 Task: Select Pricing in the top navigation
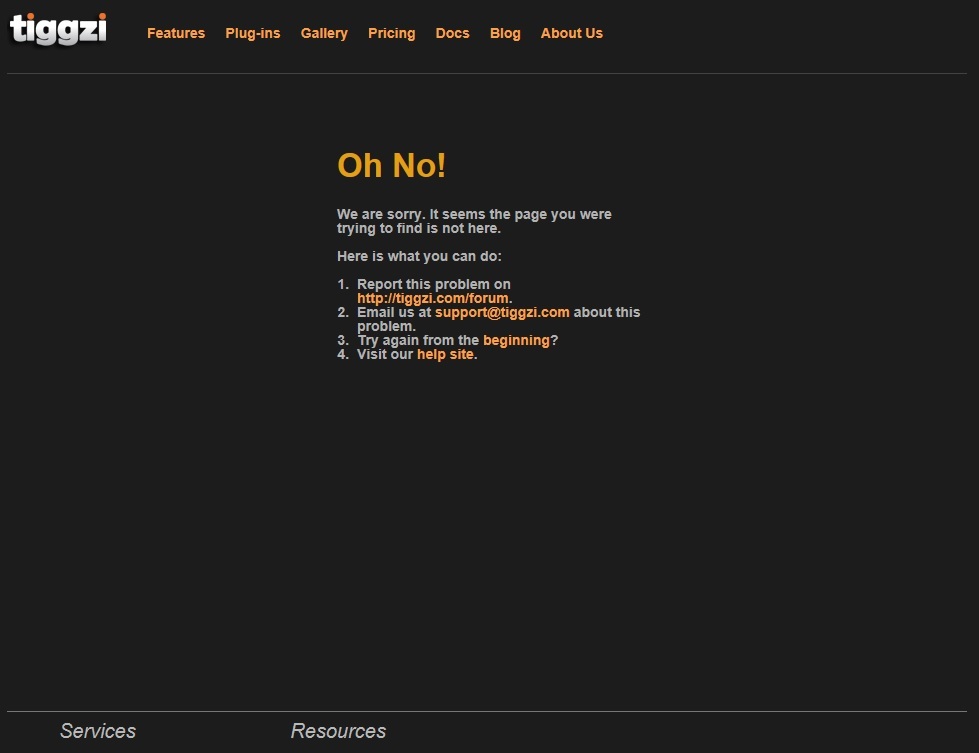(391, 33)
